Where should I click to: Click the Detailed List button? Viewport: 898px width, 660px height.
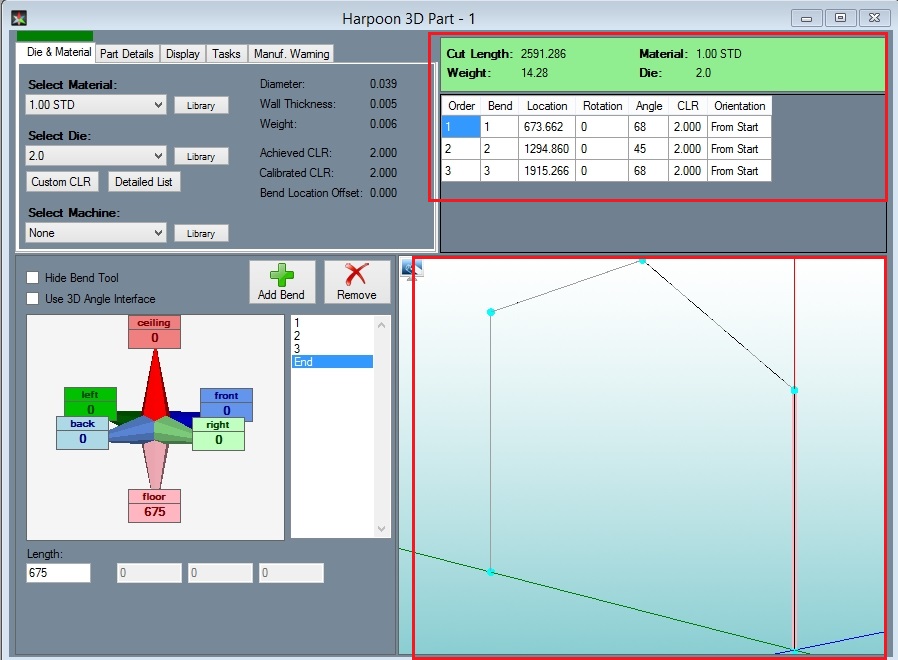pyautogui.click(x=144, y=182)
